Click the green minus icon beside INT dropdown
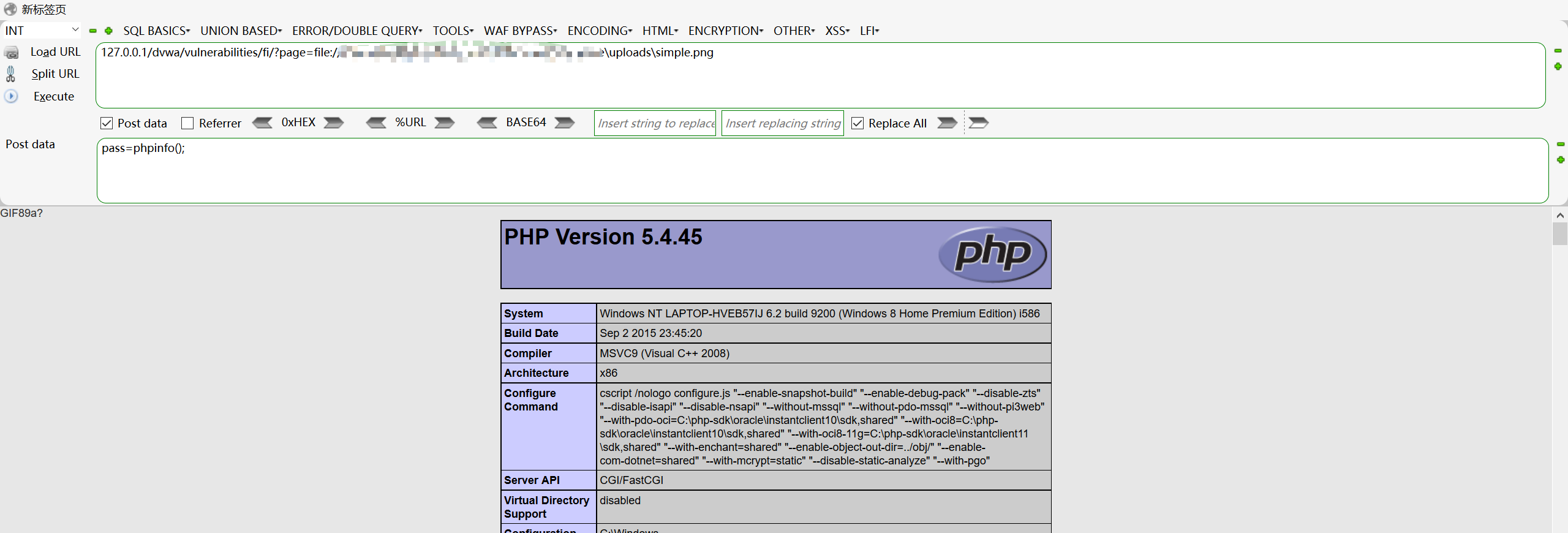This screenshot has height=533, width=1568. [93, 31]
